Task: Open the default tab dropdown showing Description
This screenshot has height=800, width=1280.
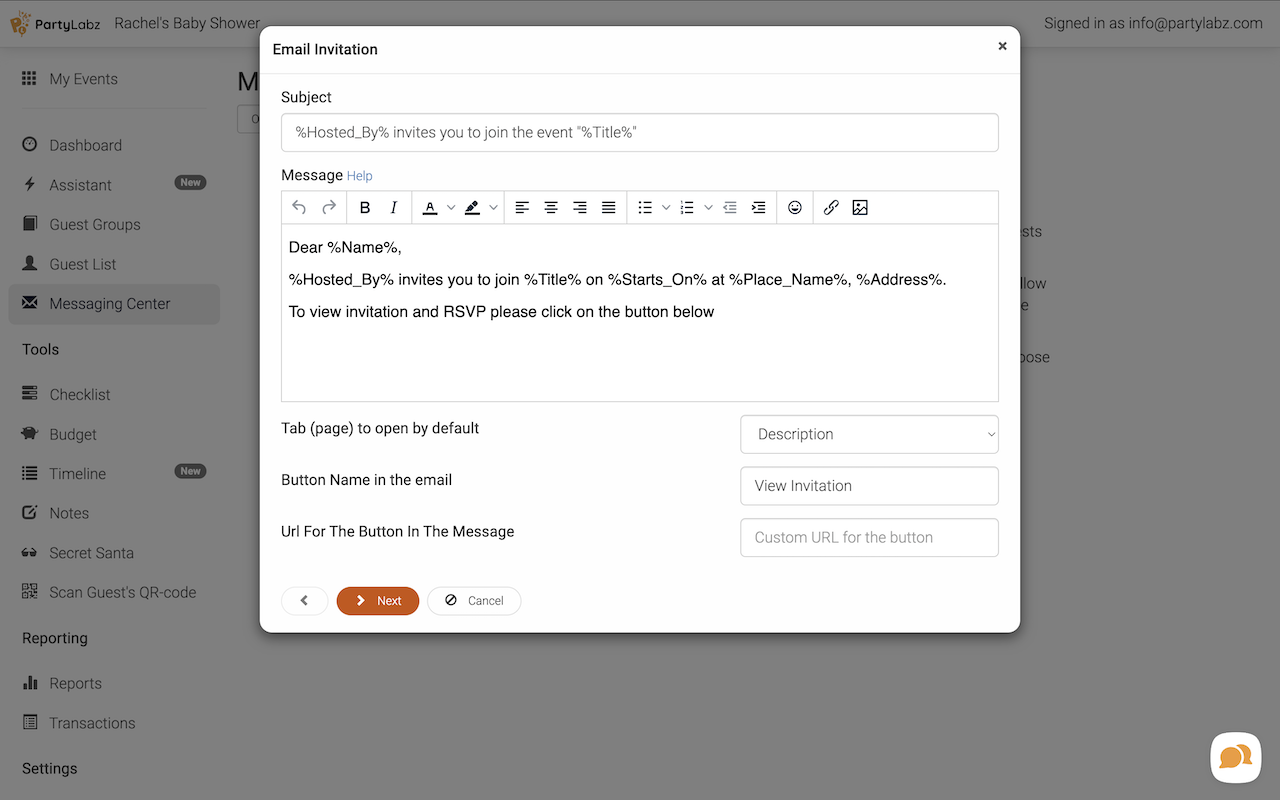Action: (869, 434)
